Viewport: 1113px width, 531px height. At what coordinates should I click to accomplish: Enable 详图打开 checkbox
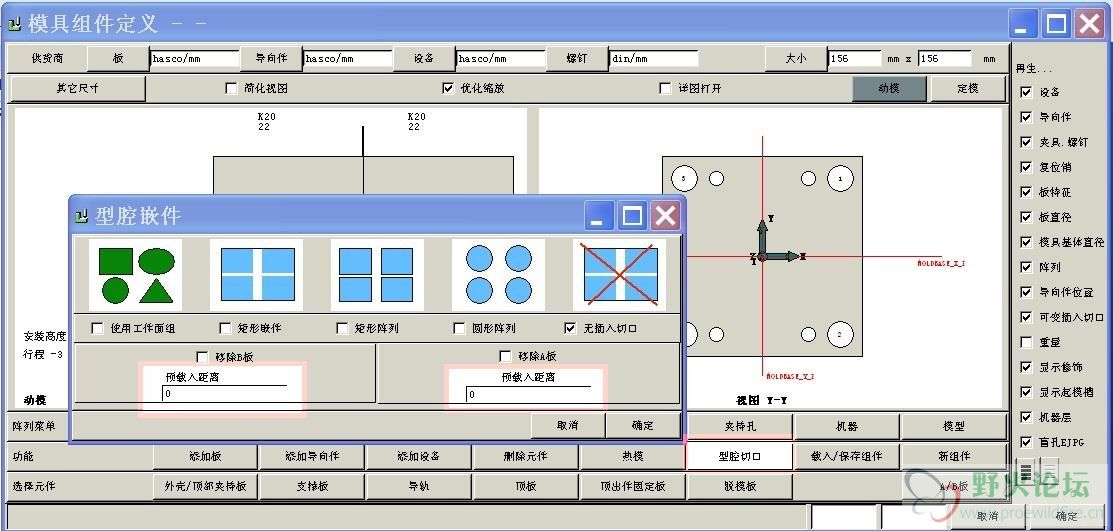[665, 89]
